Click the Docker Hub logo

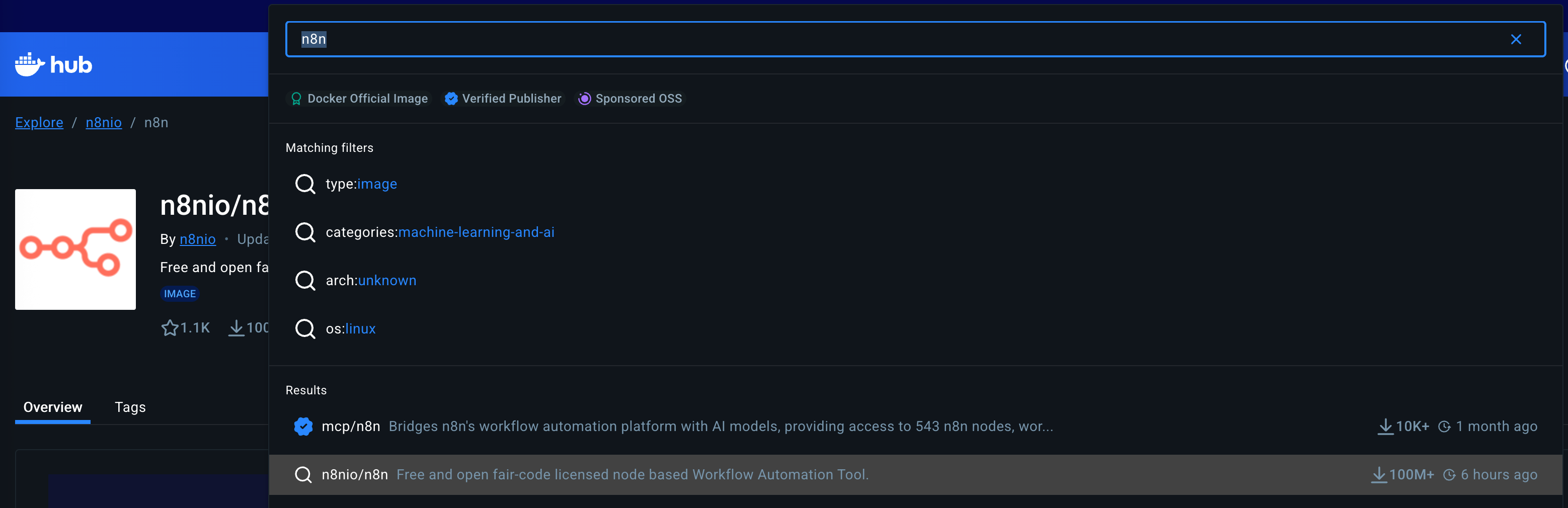(53, 64)
